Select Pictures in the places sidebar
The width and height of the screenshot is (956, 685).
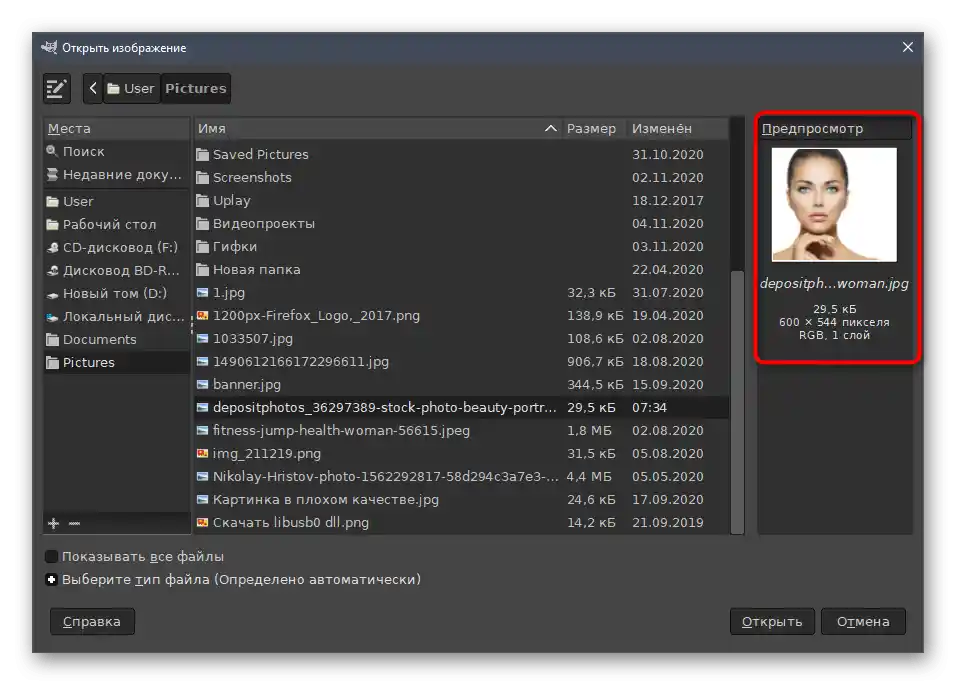[x=116, y=362]
